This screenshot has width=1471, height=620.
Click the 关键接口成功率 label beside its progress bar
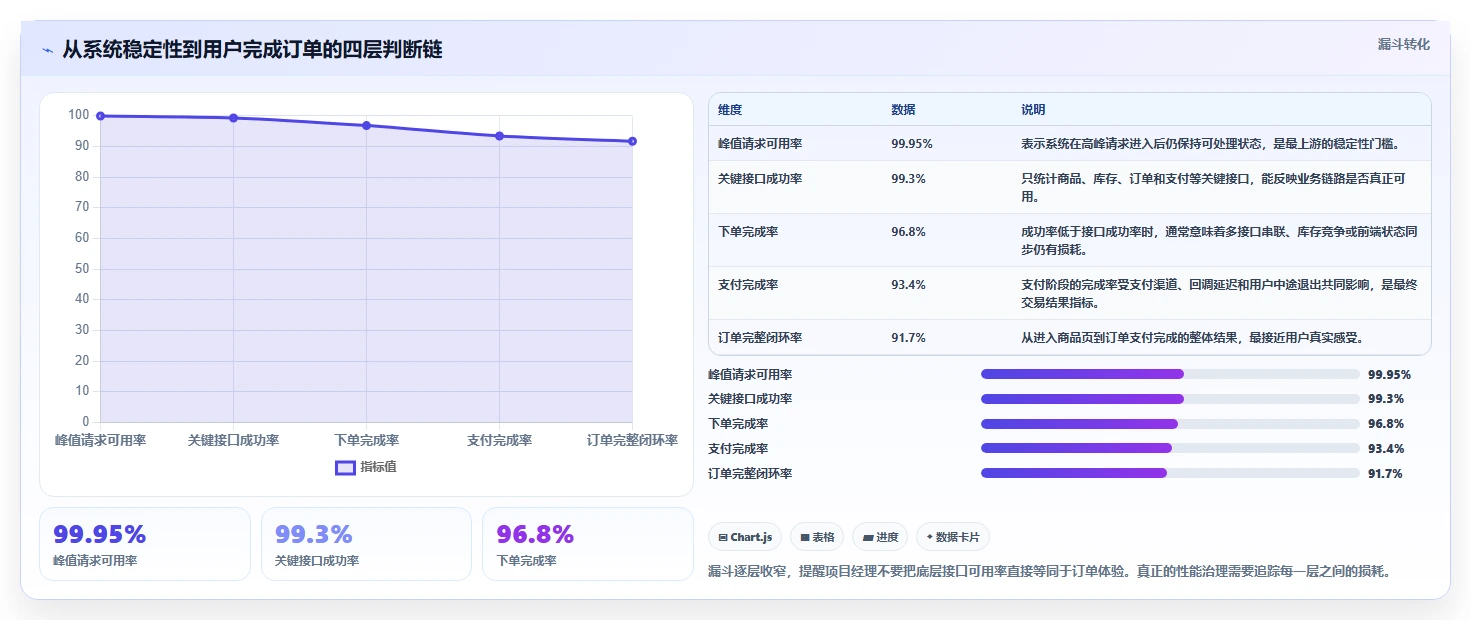[750, 399]
